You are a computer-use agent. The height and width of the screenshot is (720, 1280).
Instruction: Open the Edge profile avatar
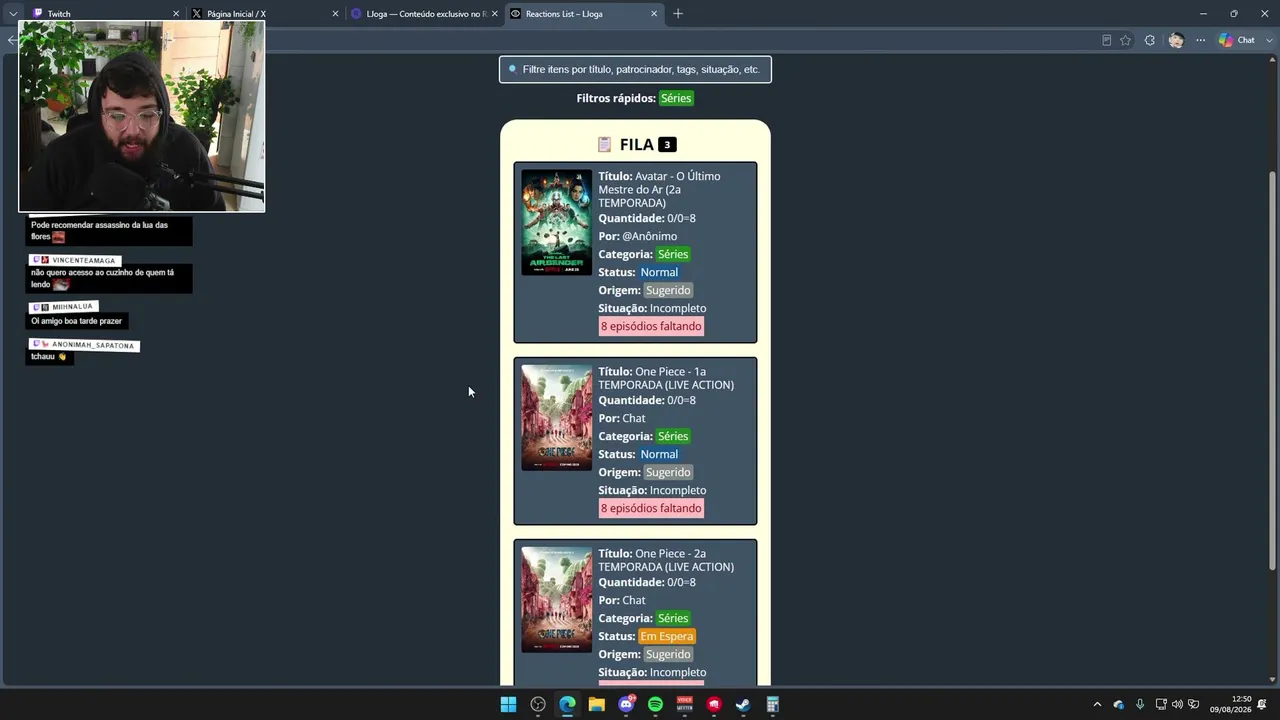[1176, 40]
